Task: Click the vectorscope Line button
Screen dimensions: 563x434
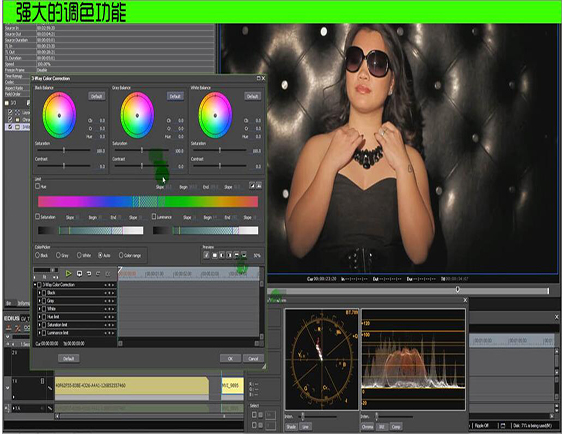Action: click(305, 426)
